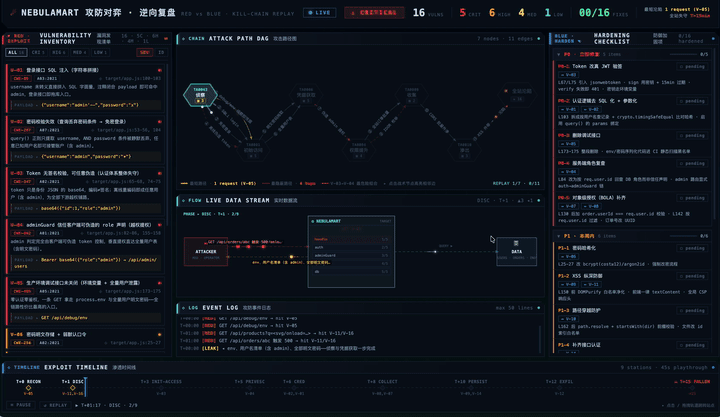Toggle pending checkbox for the P1-3 item
The width and height of the screenshot is (720, 417).
[692, 311]
